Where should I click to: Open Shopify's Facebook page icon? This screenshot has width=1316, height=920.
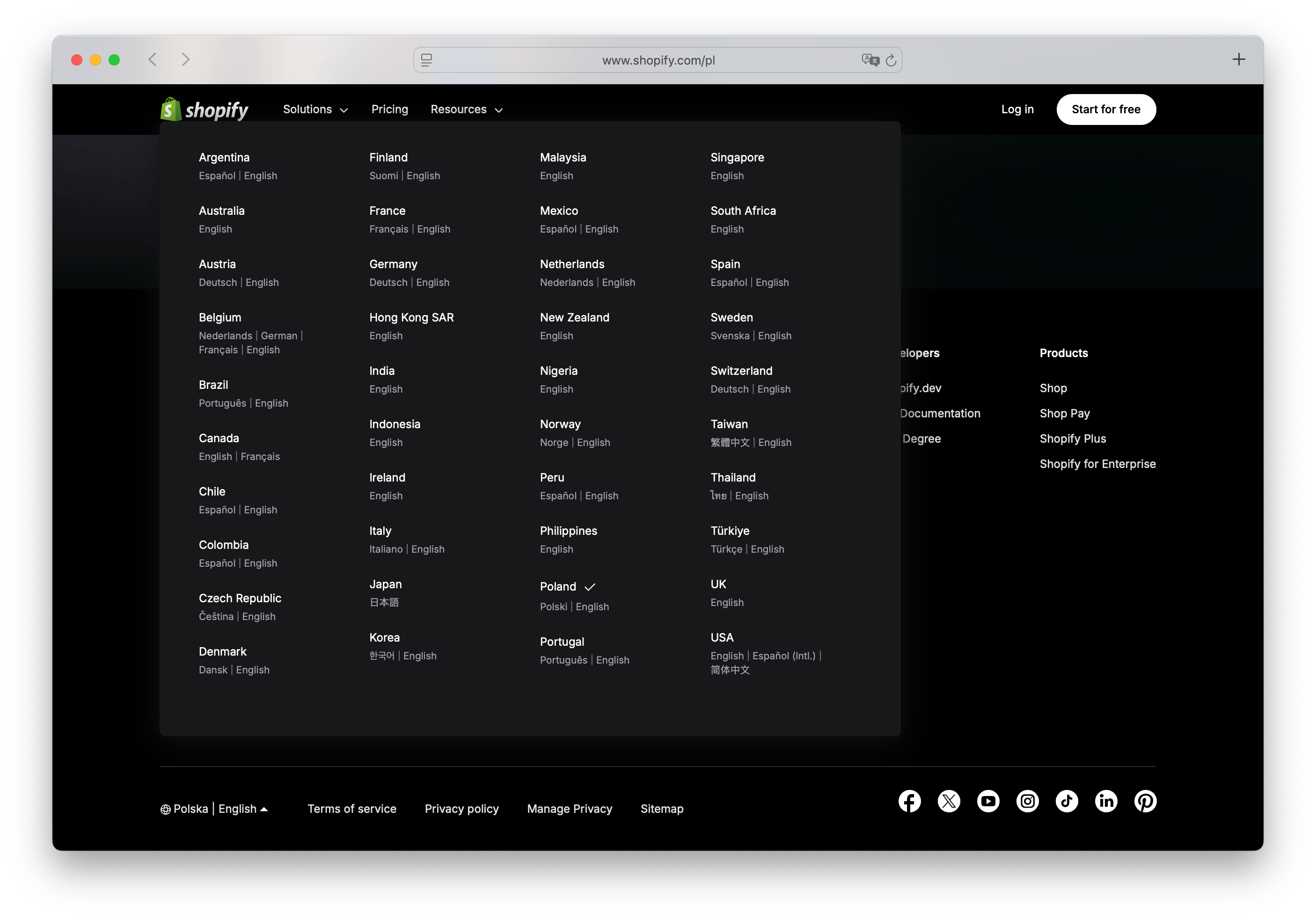tap(909, 801)
